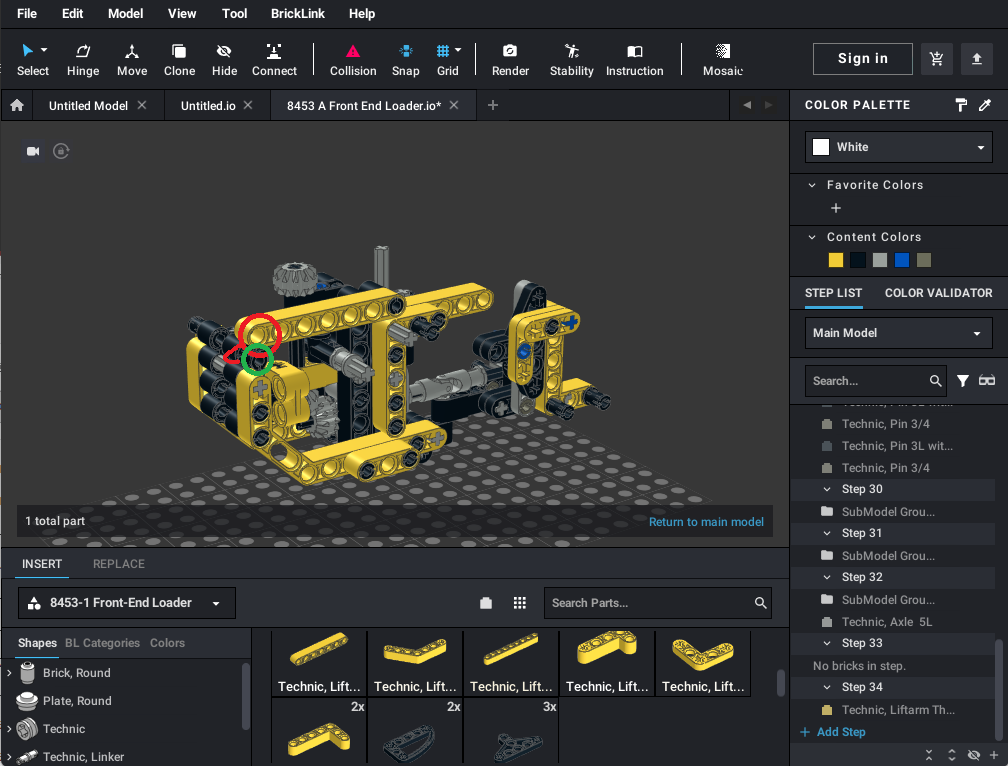
Task: Switch to grid thumbnail view icon
Action: coord(519,603)
